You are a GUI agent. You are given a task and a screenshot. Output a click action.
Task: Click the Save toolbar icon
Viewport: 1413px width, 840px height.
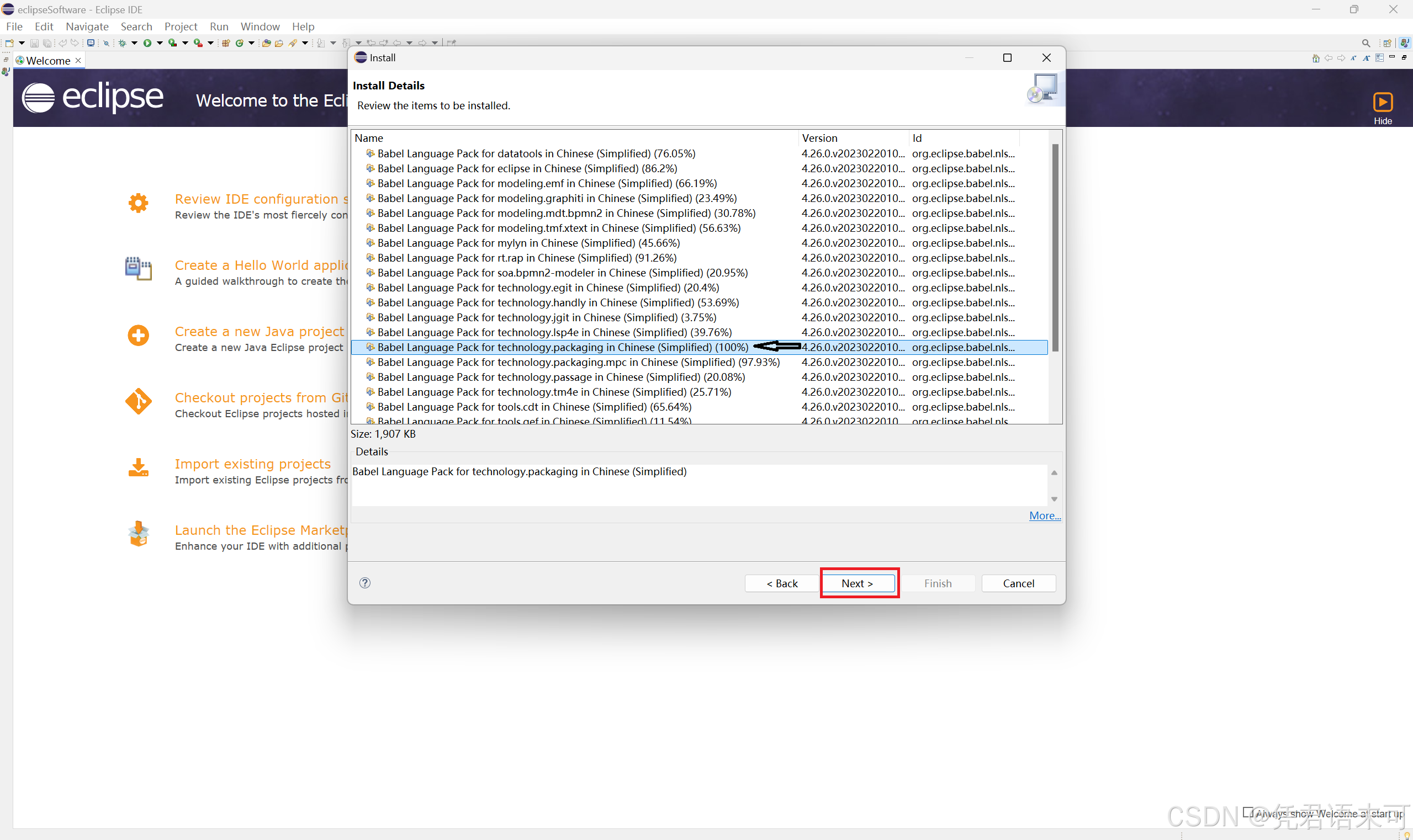(x=34, y=43)
